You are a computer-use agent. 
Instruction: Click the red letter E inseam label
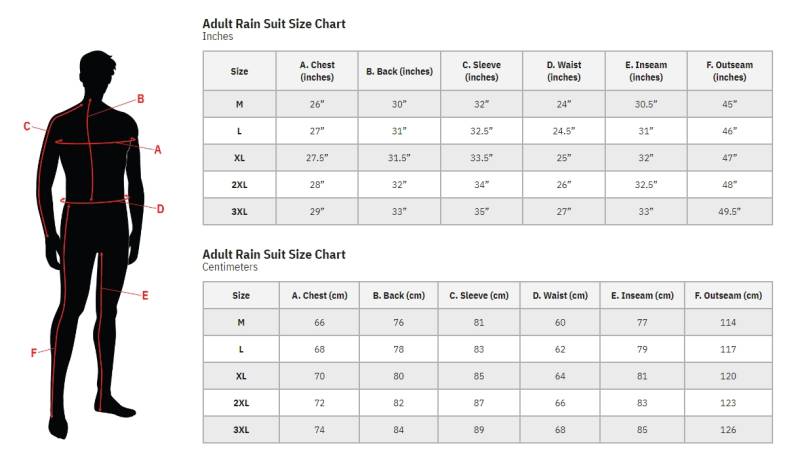(145, 295)
